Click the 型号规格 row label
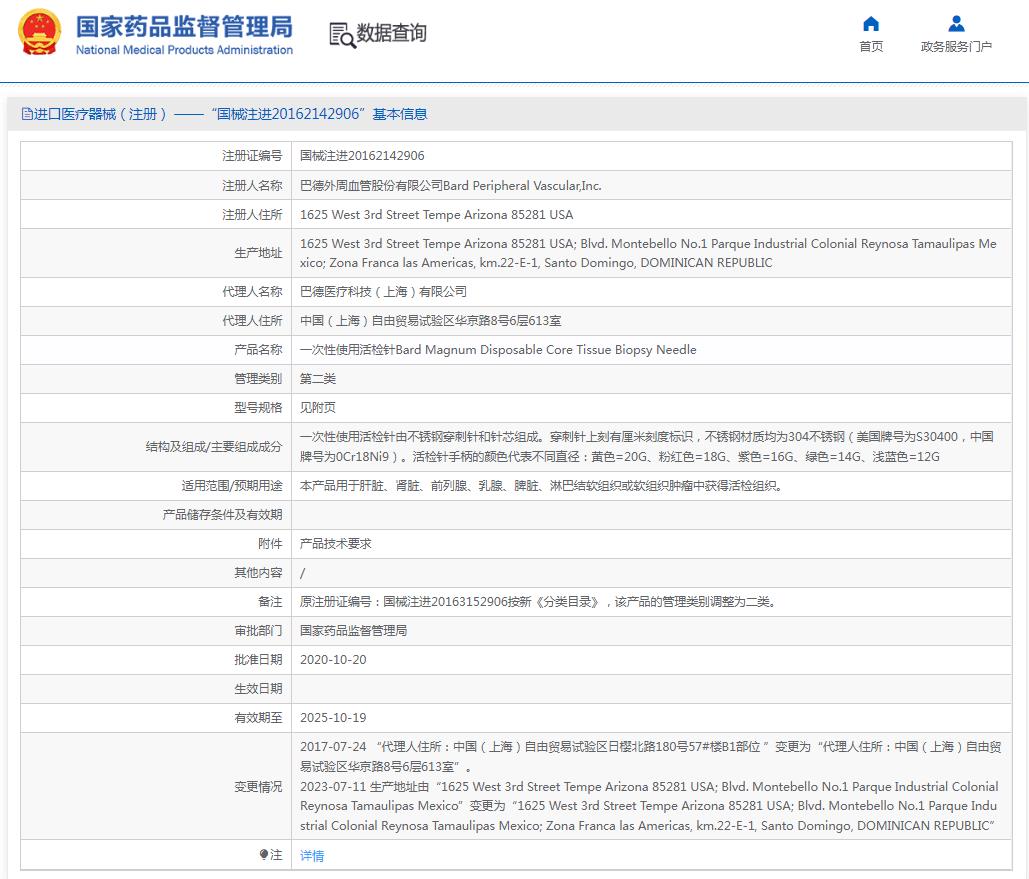1029x879 pixels. [x=258, y=408]
